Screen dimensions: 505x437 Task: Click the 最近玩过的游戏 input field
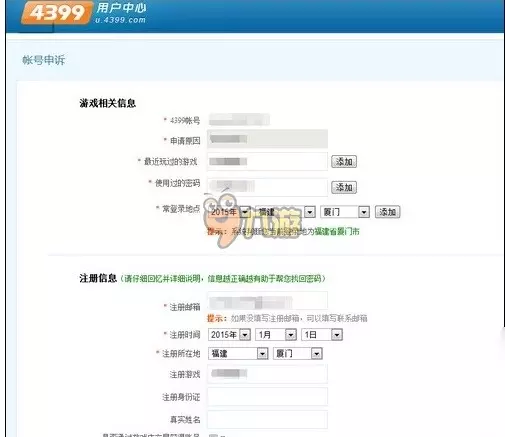click(x=267, y=162)
